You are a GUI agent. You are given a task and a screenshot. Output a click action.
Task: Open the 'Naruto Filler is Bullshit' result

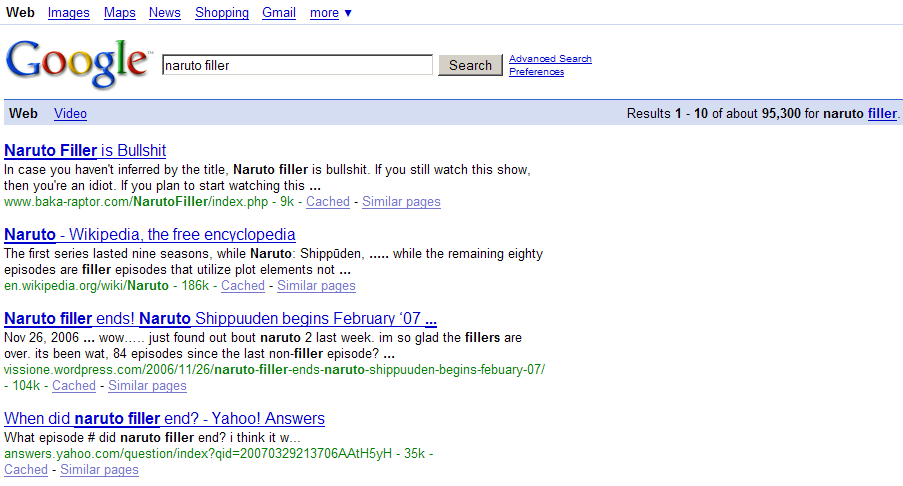coord(85,150)
